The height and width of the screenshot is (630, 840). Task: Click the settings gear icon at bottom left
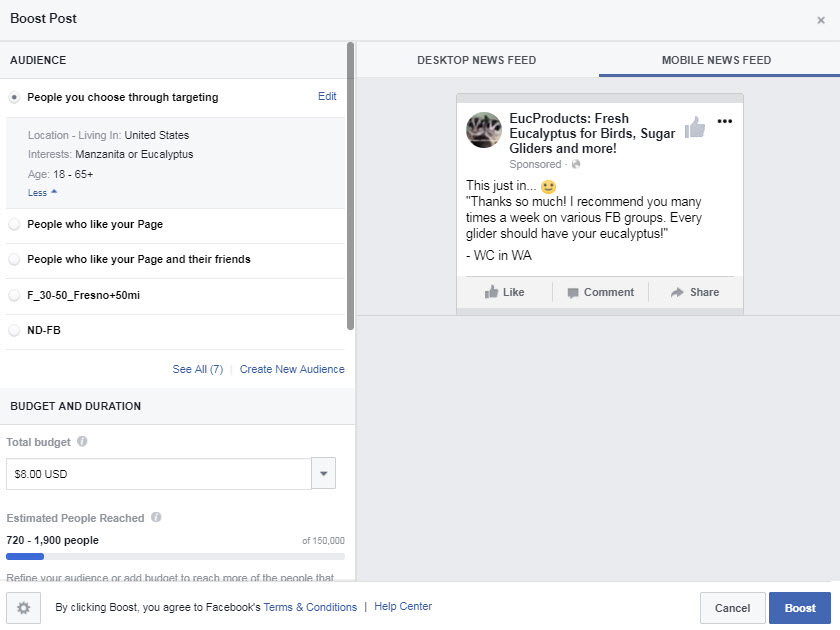[22, 608]
